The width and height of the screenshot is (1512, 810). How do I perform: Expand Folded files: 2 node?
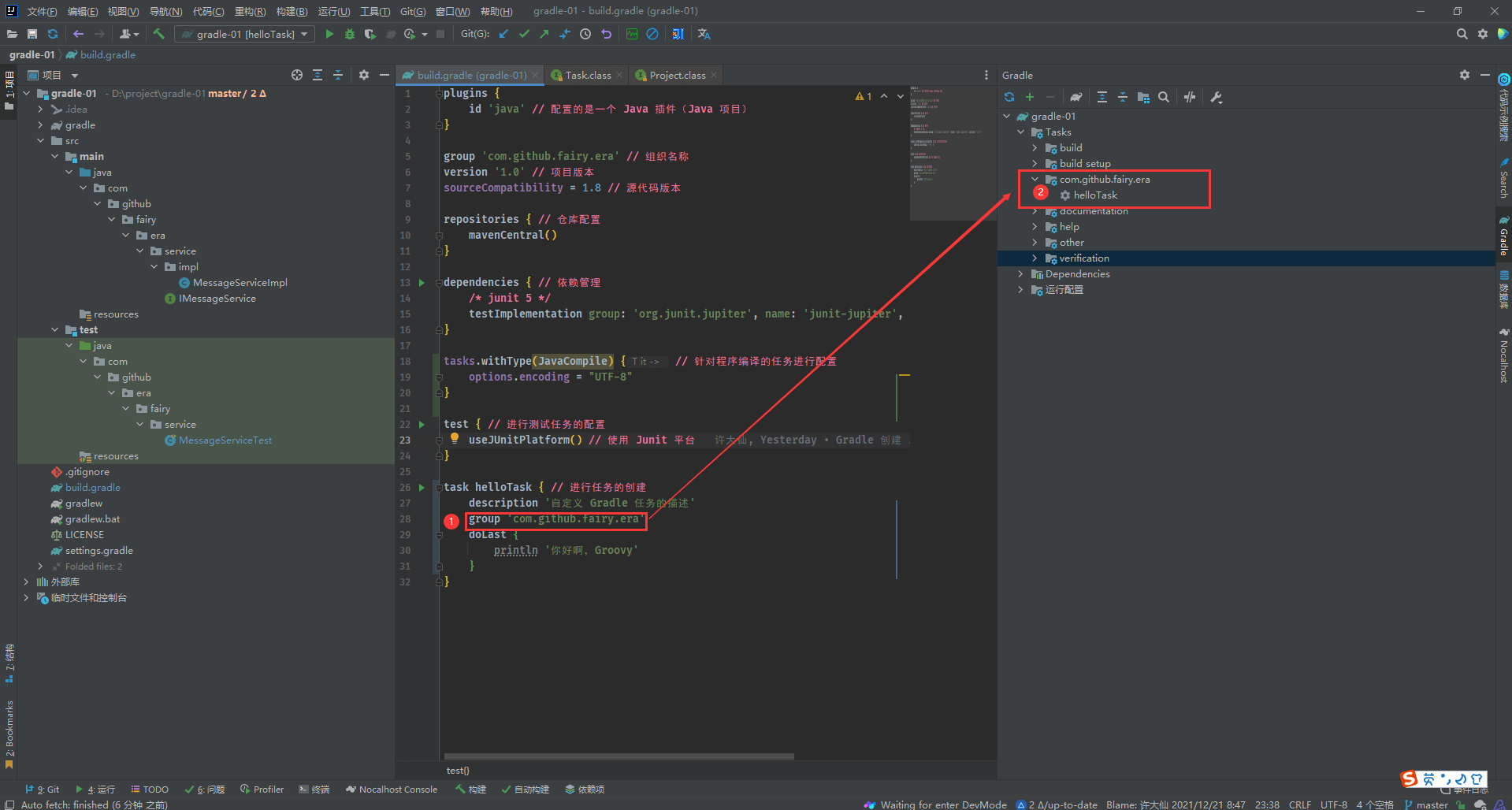(x=41, y=567)
